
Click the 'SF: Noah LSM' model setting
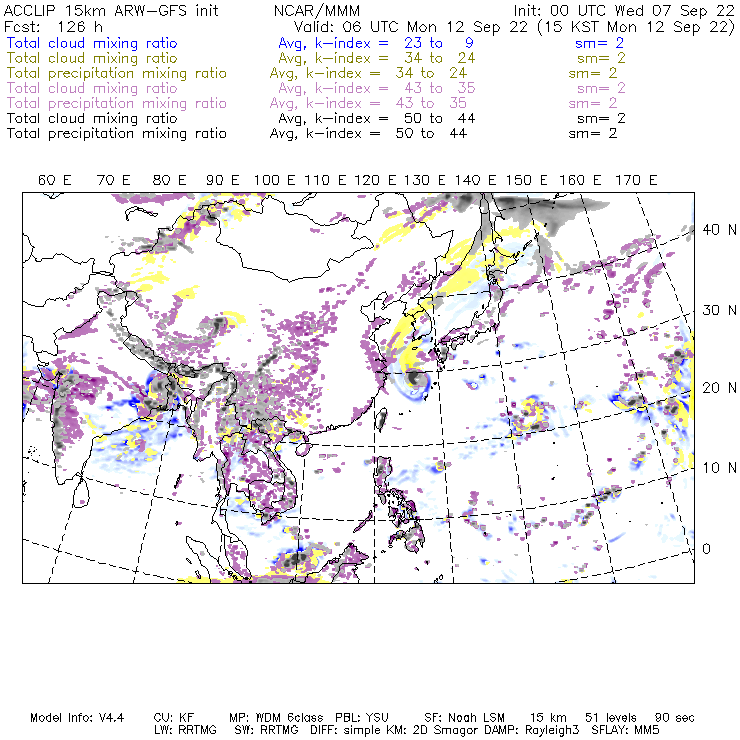tap(464, 718)
